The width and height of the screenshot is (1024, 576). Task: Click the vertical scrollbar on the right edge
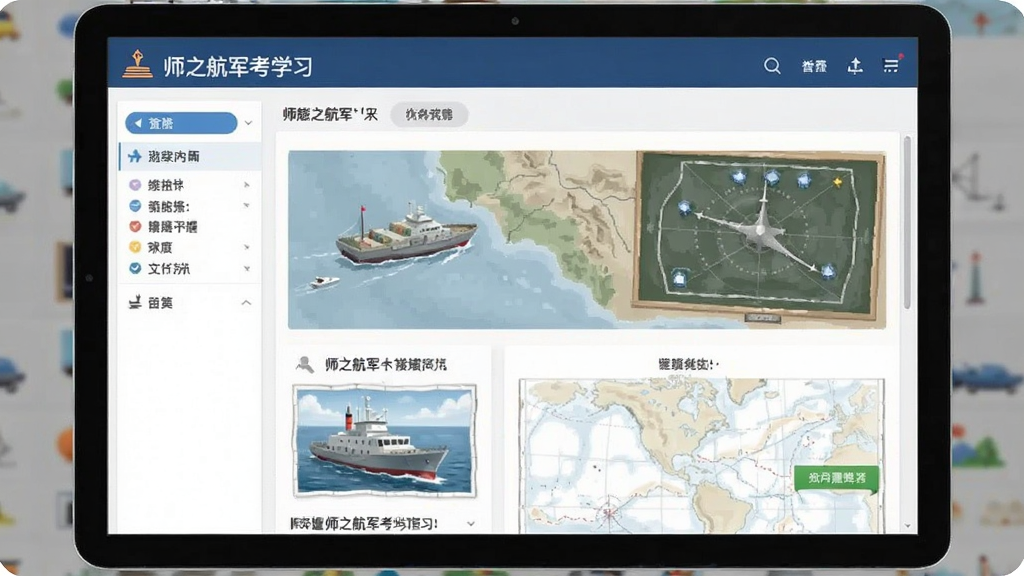tap(907, 222)
